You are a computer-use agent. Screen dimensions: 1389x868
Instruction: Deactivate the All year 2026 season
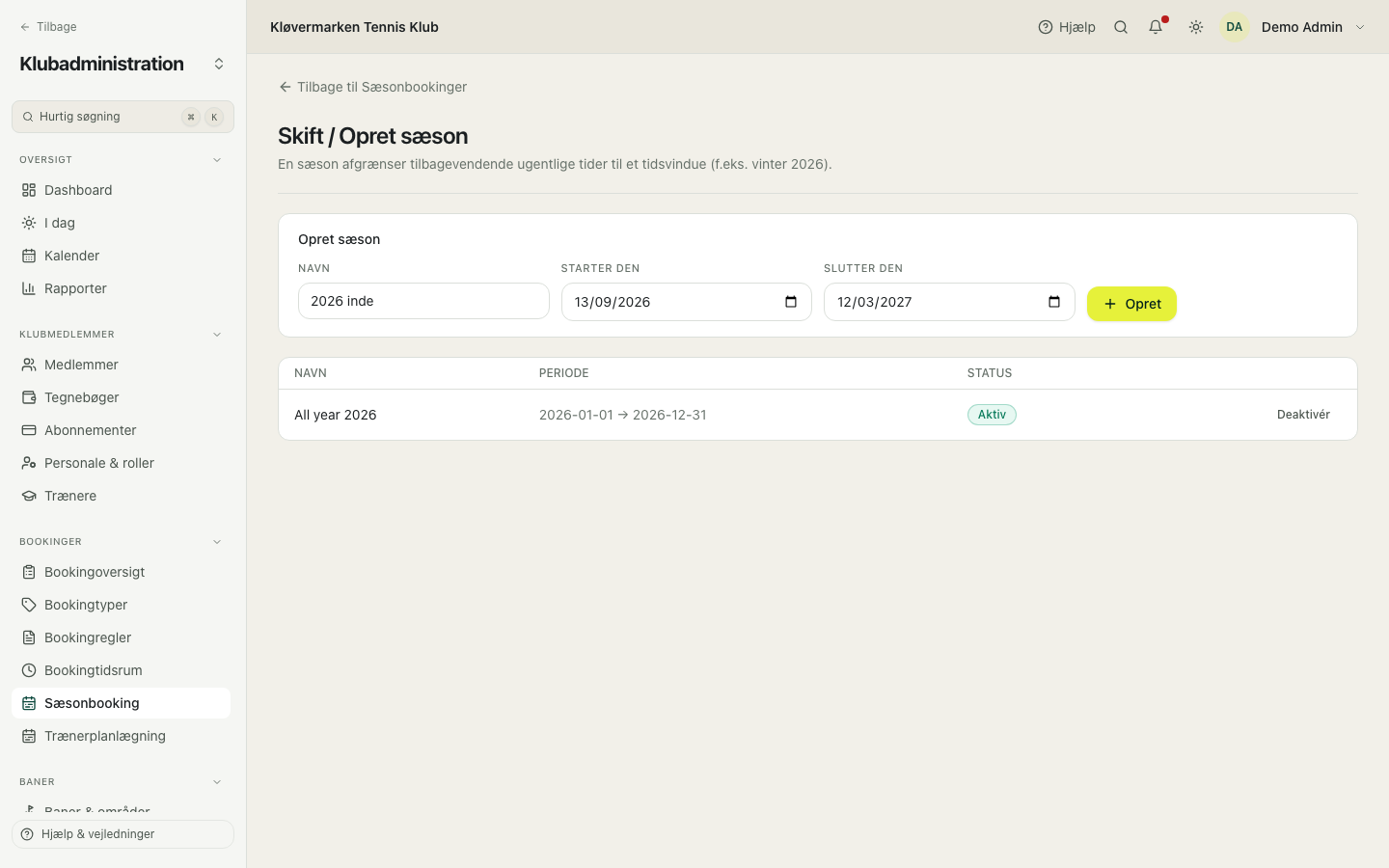point(1303,415)
